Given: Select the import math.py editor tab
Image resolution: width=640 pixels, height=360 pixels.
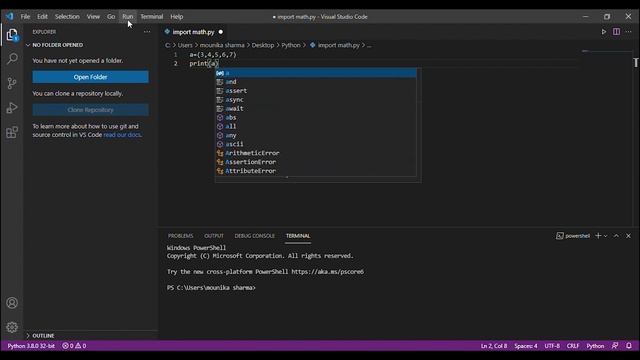Looking at the screenshot, I should click(193, 32).
